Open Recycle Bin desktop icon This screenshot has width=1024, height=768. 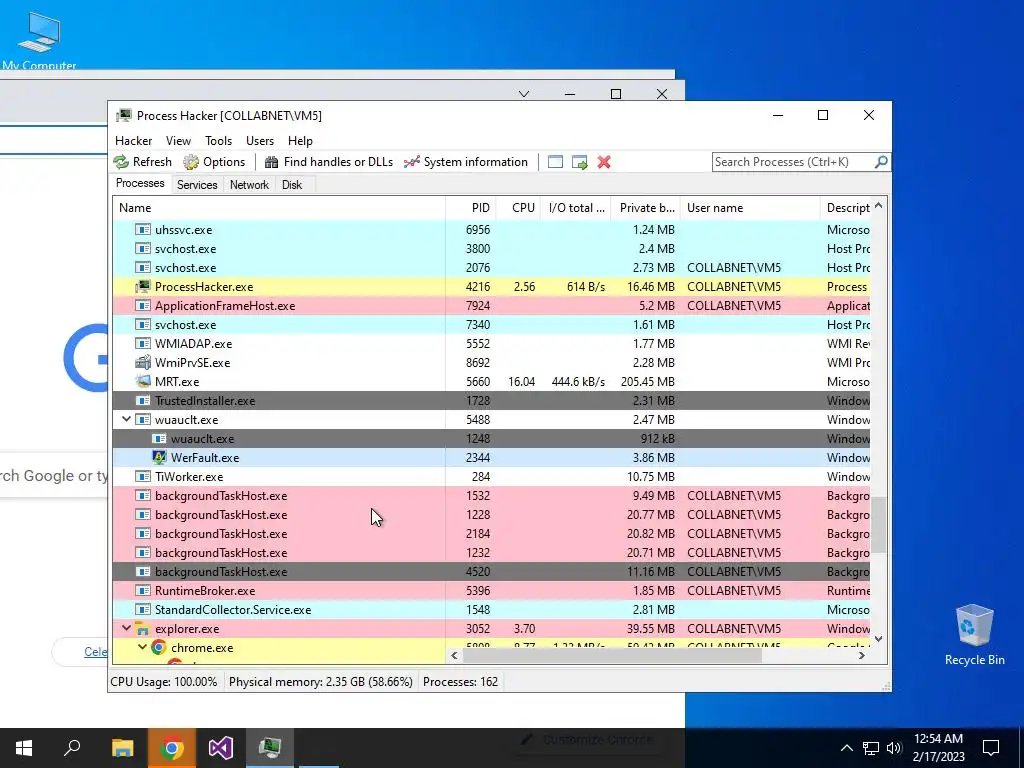click(x=974, y=635)
